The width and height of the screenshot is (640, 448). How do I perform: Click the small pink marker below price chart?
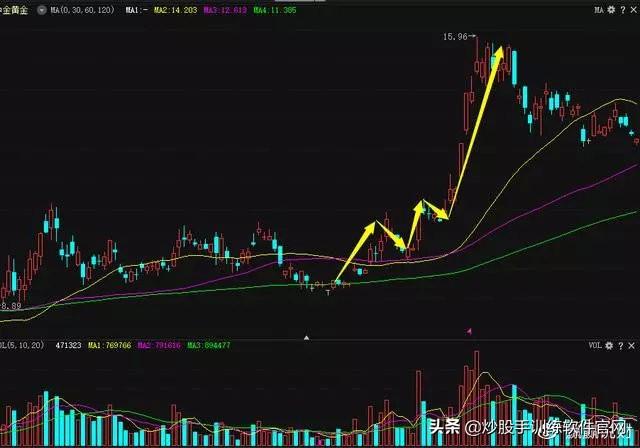click(469, 331)
